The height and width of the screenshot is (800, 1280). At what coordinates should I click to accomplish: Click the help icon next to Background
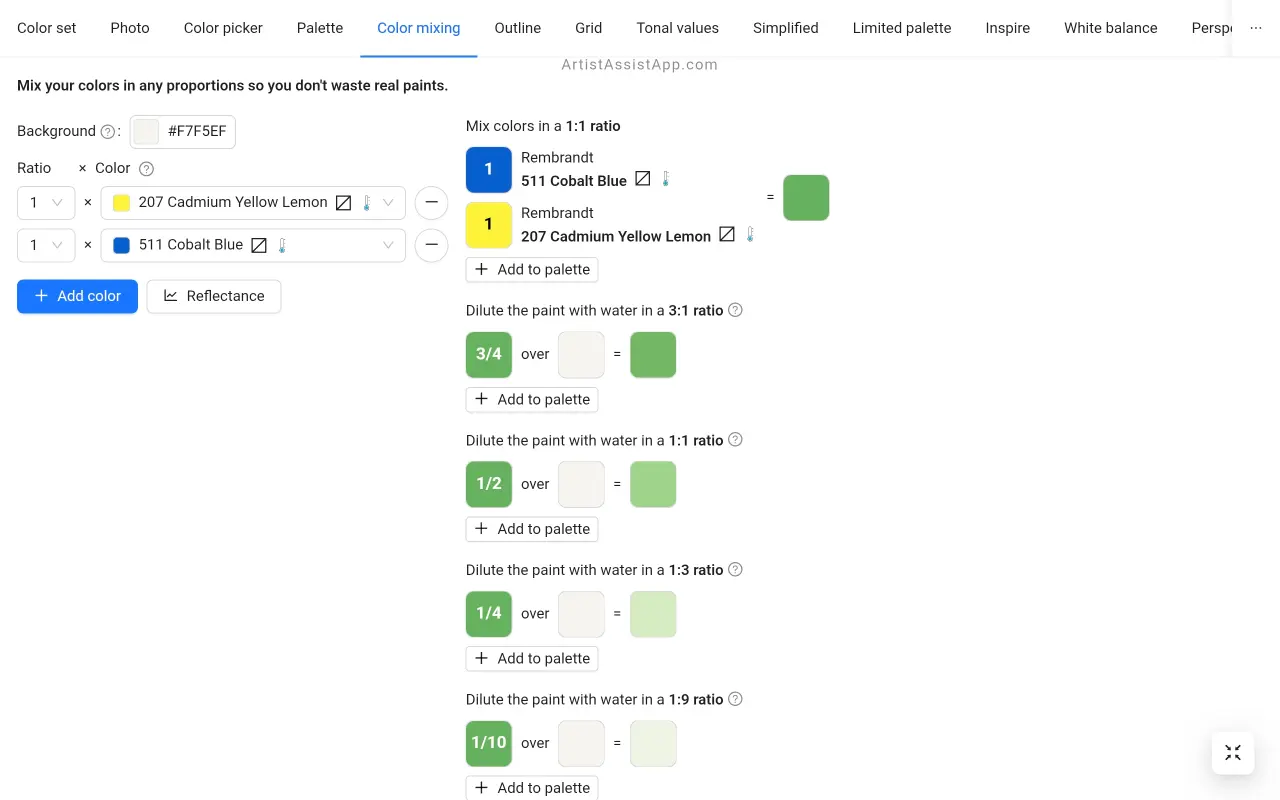108,132
